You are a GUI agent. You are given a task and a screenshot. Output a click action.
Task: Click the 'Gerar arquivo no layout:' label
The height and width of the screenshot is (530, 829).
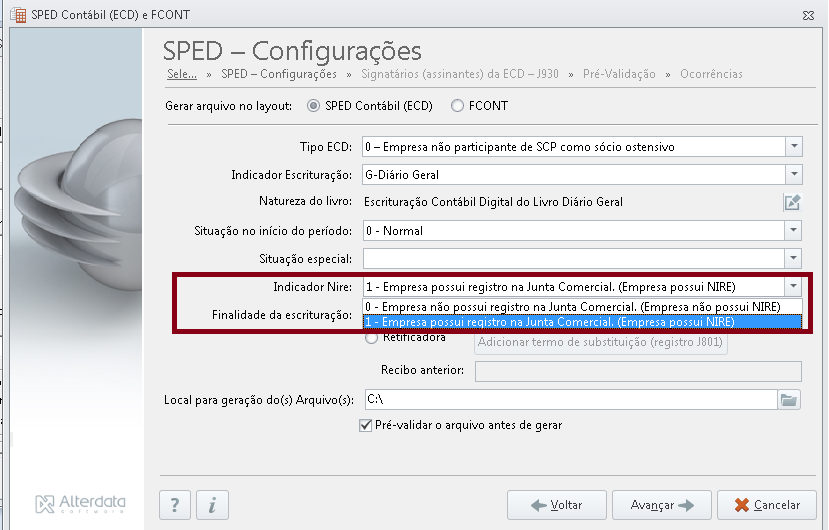click(x=228, y=106)
